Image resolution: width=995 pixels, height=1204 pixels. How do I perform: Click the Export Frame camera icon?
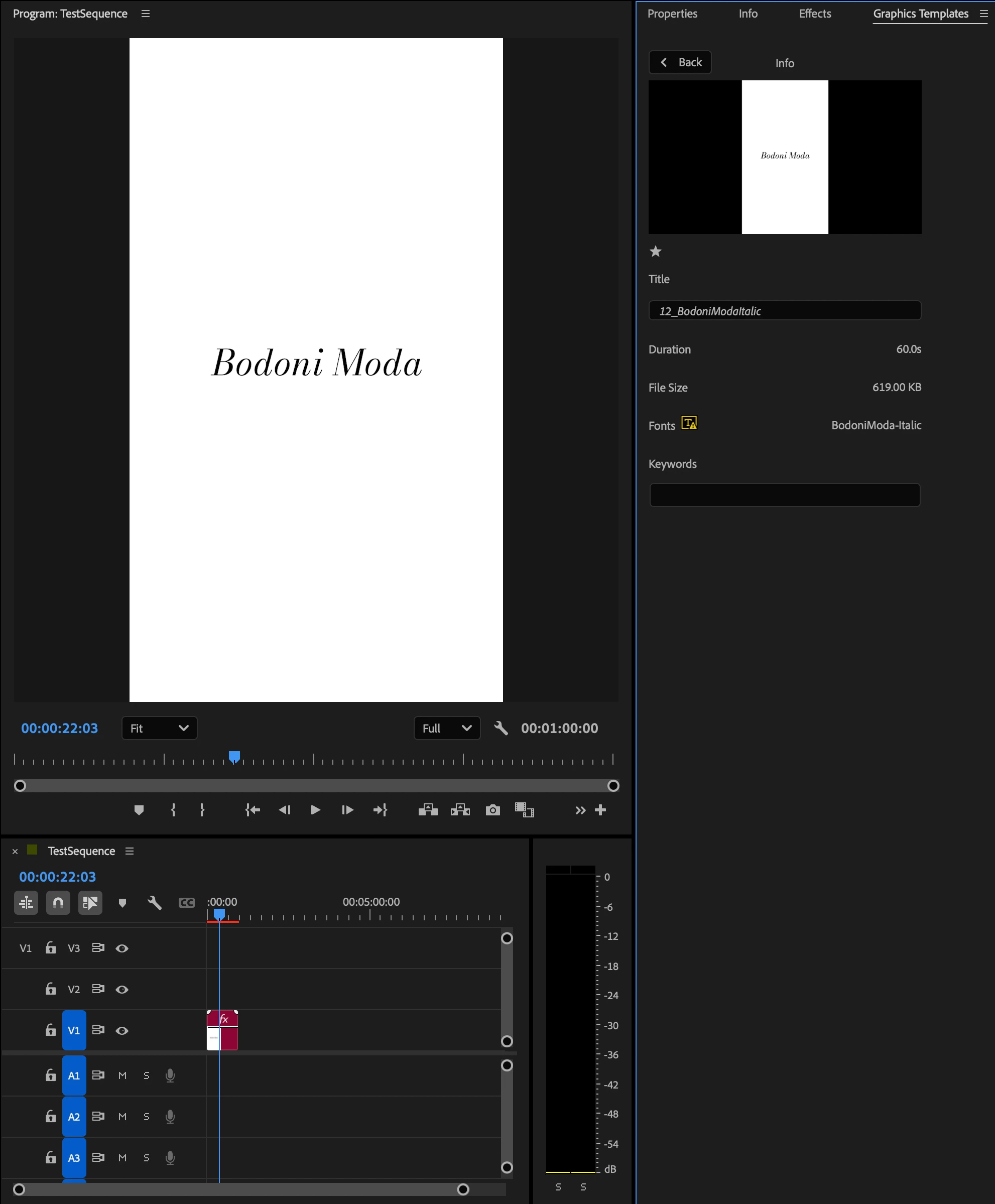[492, 809]
